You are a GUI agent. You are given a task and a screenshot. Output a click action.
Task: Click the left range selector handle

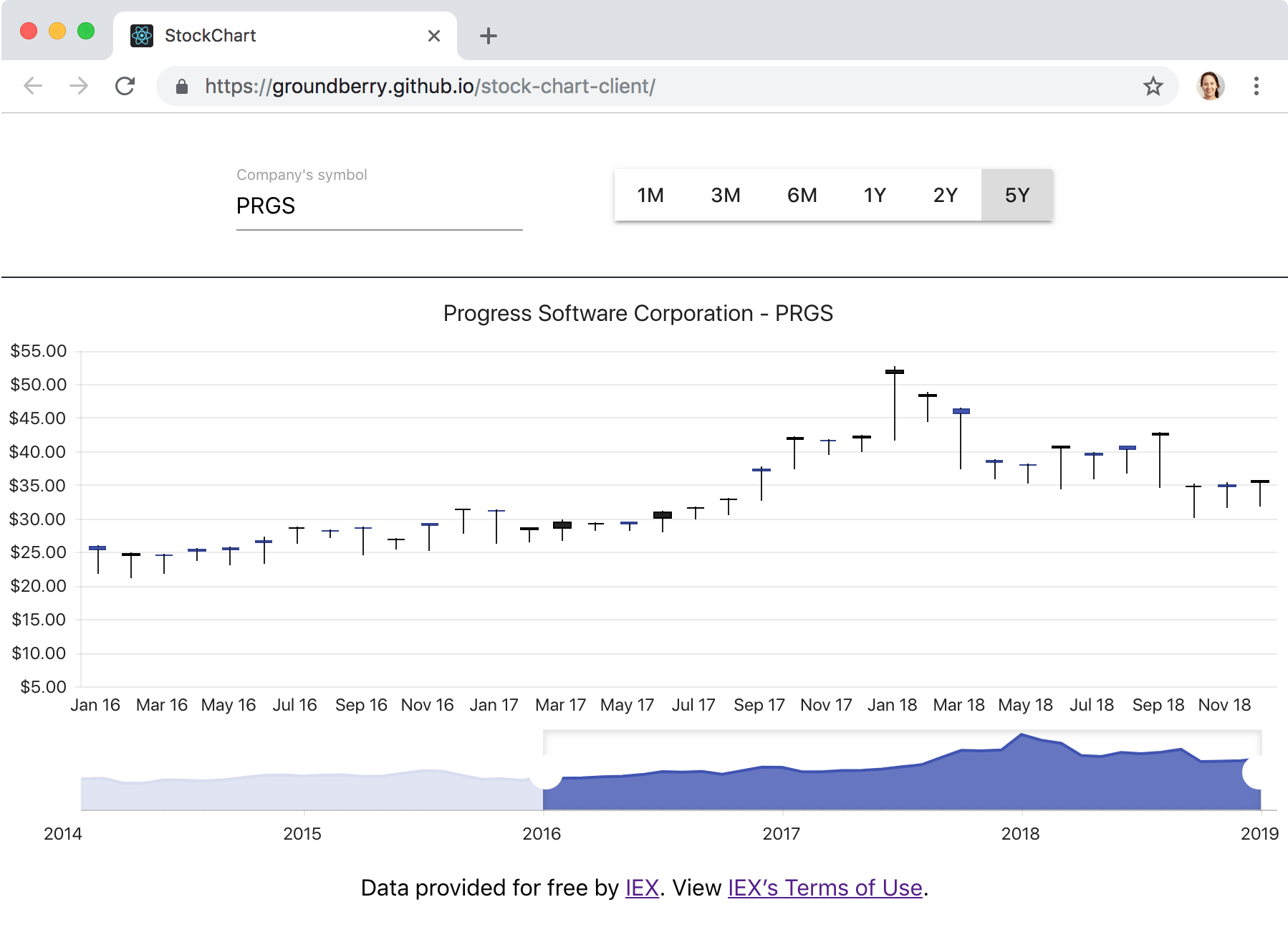point(546,772)
